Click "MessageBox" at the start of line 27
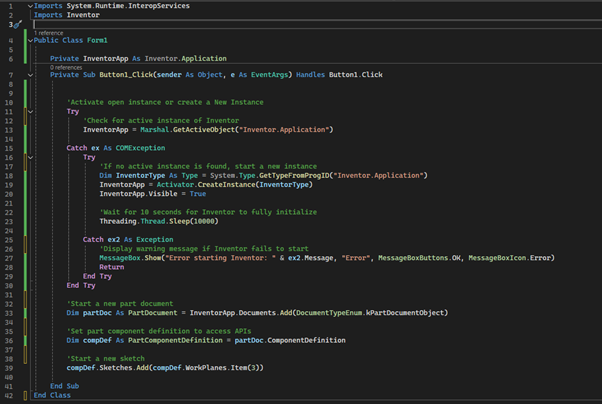This screenshot has height=404, width=602. [120, 258]
